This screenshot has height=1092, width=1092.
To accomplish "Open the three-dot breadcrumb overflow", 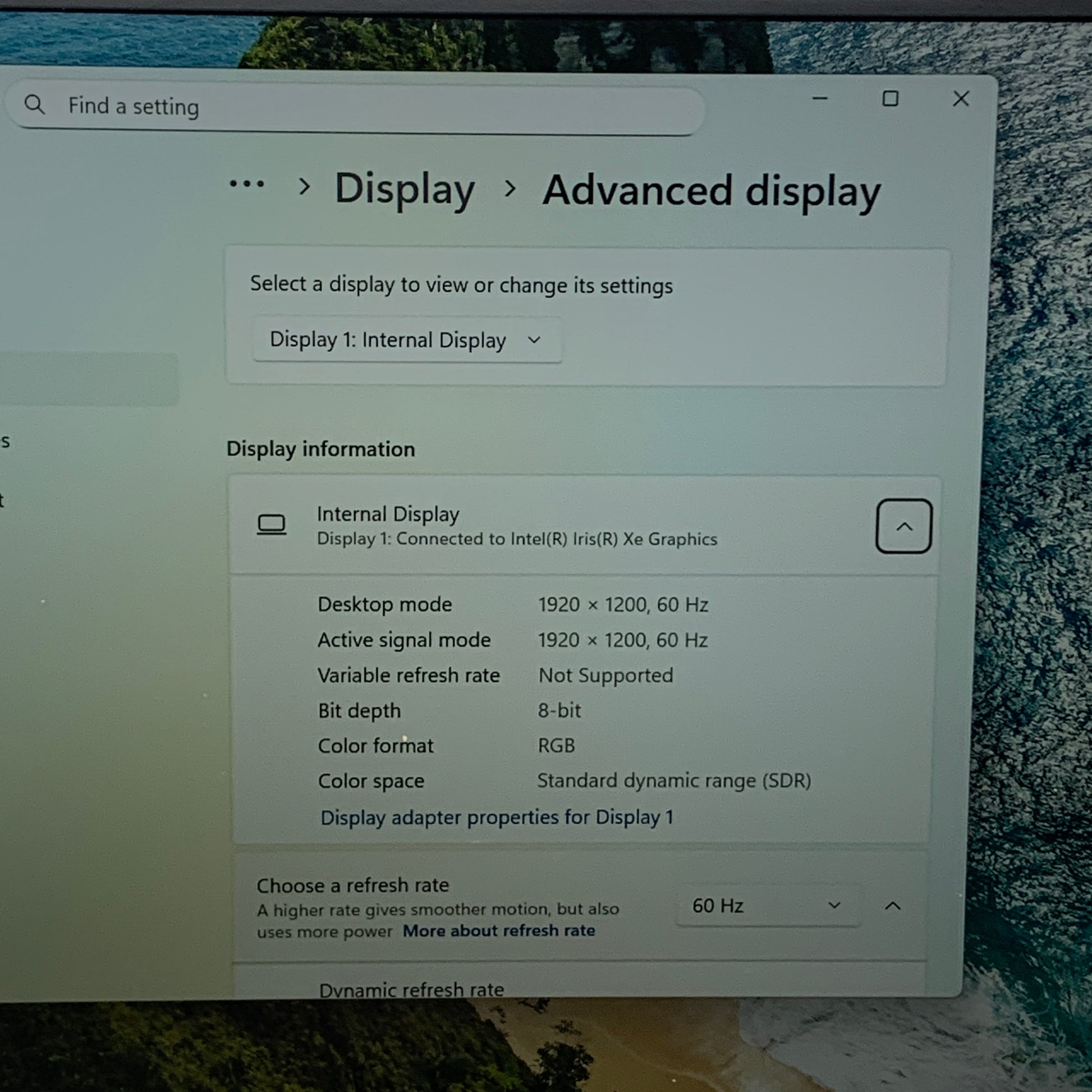I will pos(247,183).
